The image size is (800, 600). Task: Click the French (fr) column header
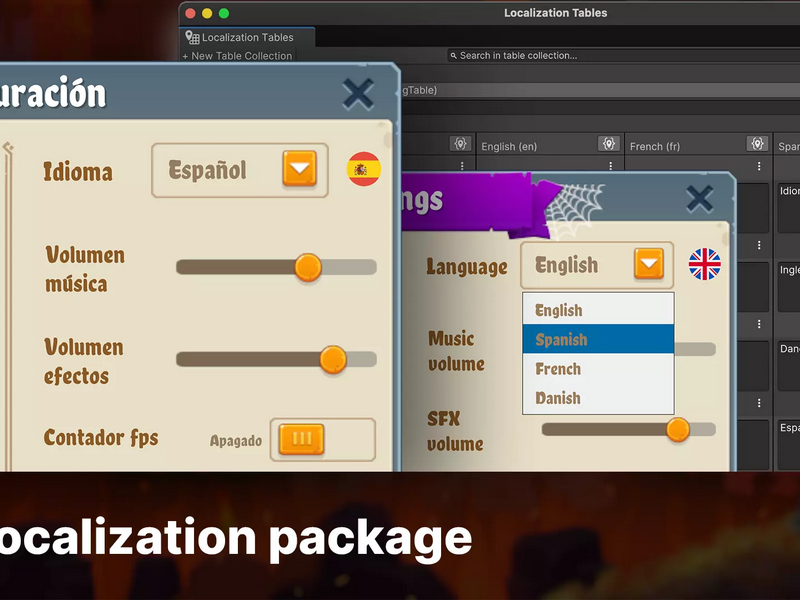click(x=698, y=146)
